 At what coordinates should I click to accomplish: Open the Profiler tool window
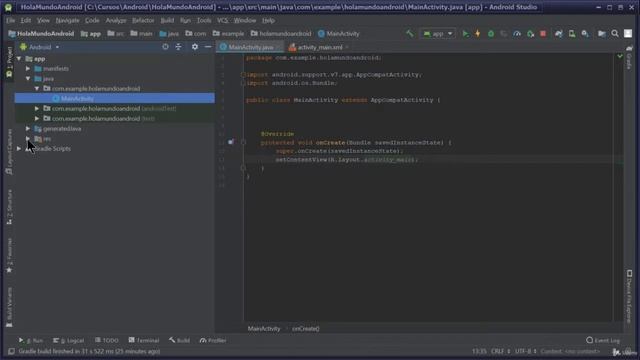(x=213, y=340)
